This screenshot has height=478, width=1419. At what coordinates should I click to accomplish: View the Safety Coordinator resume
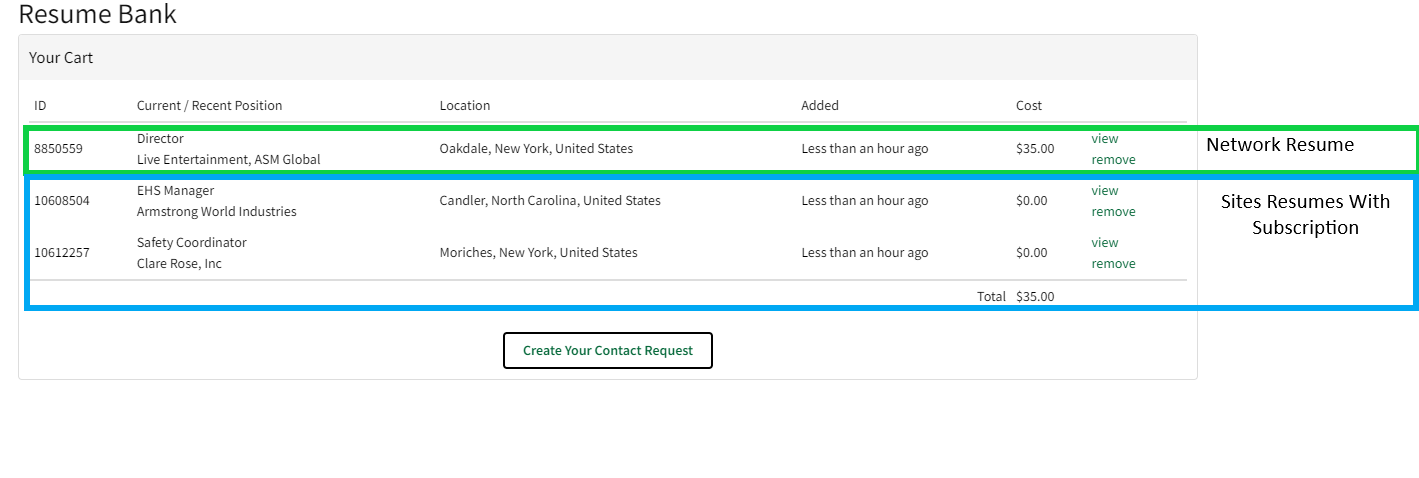pos(1104,242)
